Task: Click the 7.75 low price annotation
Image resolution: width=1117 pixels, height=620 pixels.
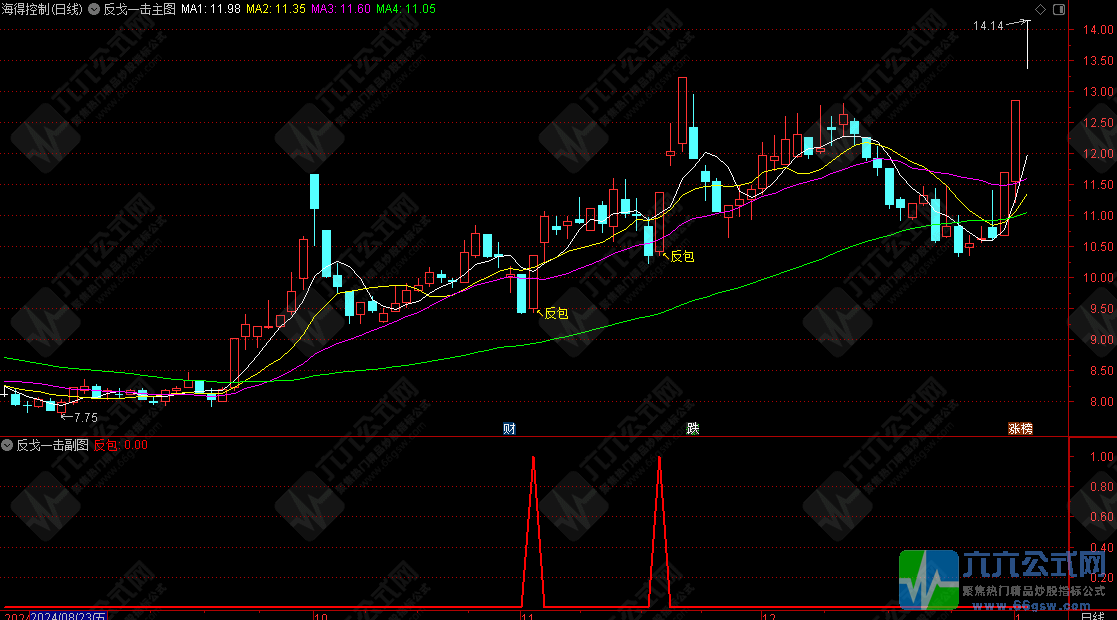Action: [86, 417]
